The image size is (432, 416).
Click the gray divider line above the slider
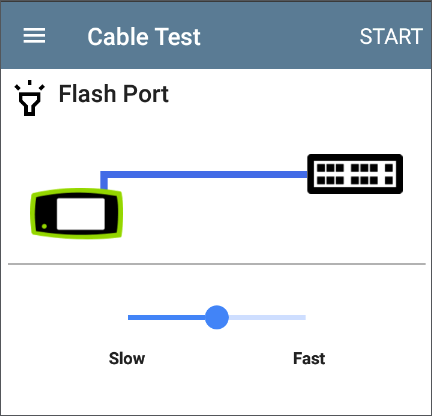point(217,264)
